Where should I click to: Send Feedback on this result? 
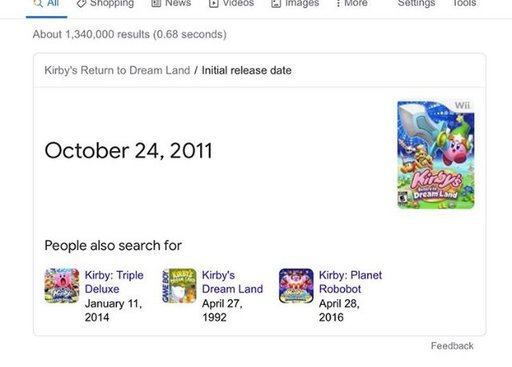click(x=452, y=346)
